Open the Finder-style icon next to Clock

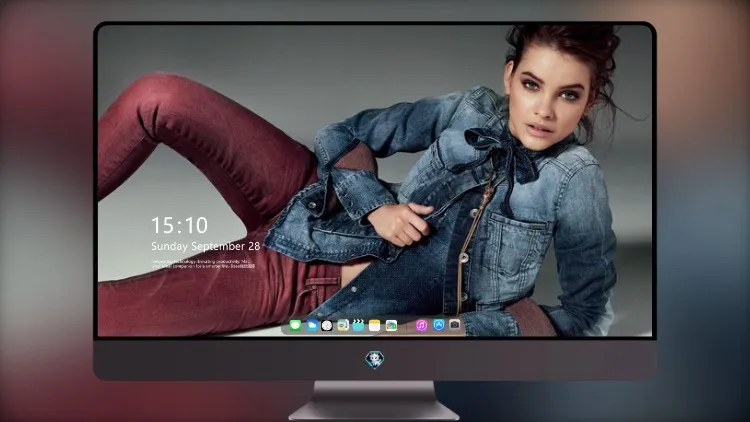(343, 326)
